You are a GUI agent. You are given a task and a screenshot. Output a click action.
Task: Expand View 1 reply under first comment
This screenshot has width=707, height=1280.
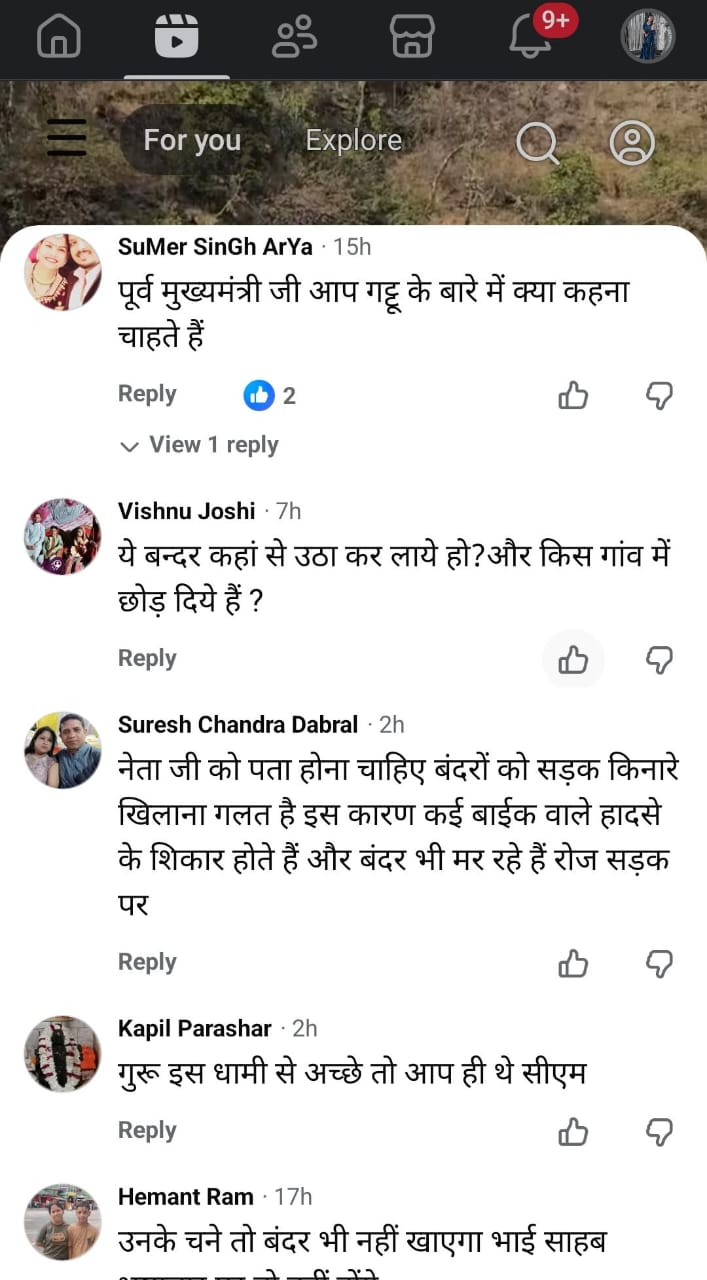[200, 445]
